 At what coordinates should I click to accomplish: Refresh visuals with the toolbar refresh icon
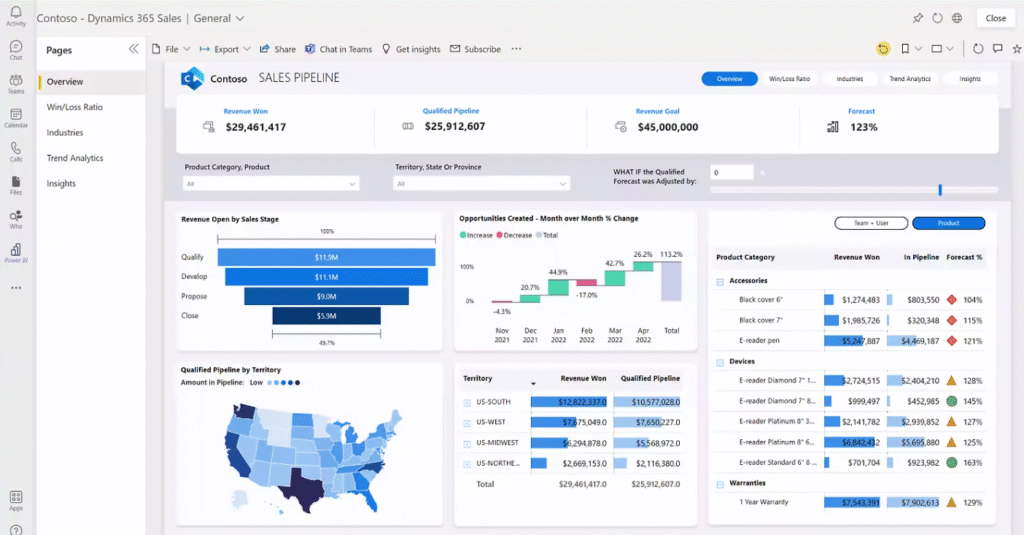coord(978,49)
